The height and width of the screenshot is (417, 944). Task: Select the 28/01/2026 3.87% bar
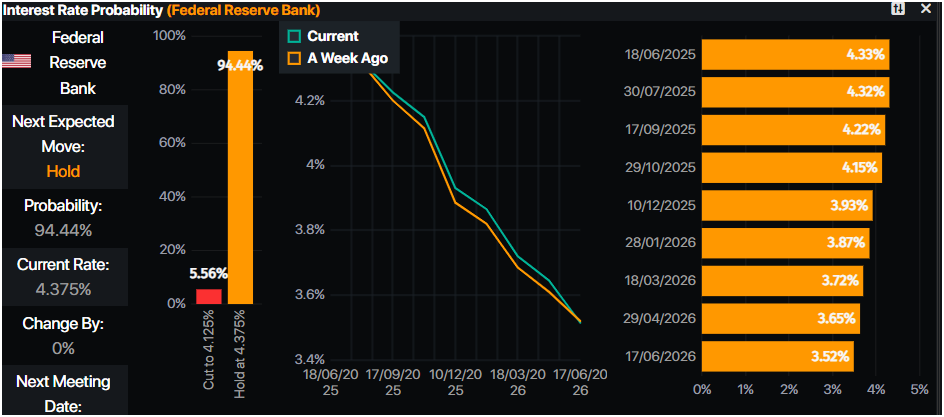[x=785, y=243]
